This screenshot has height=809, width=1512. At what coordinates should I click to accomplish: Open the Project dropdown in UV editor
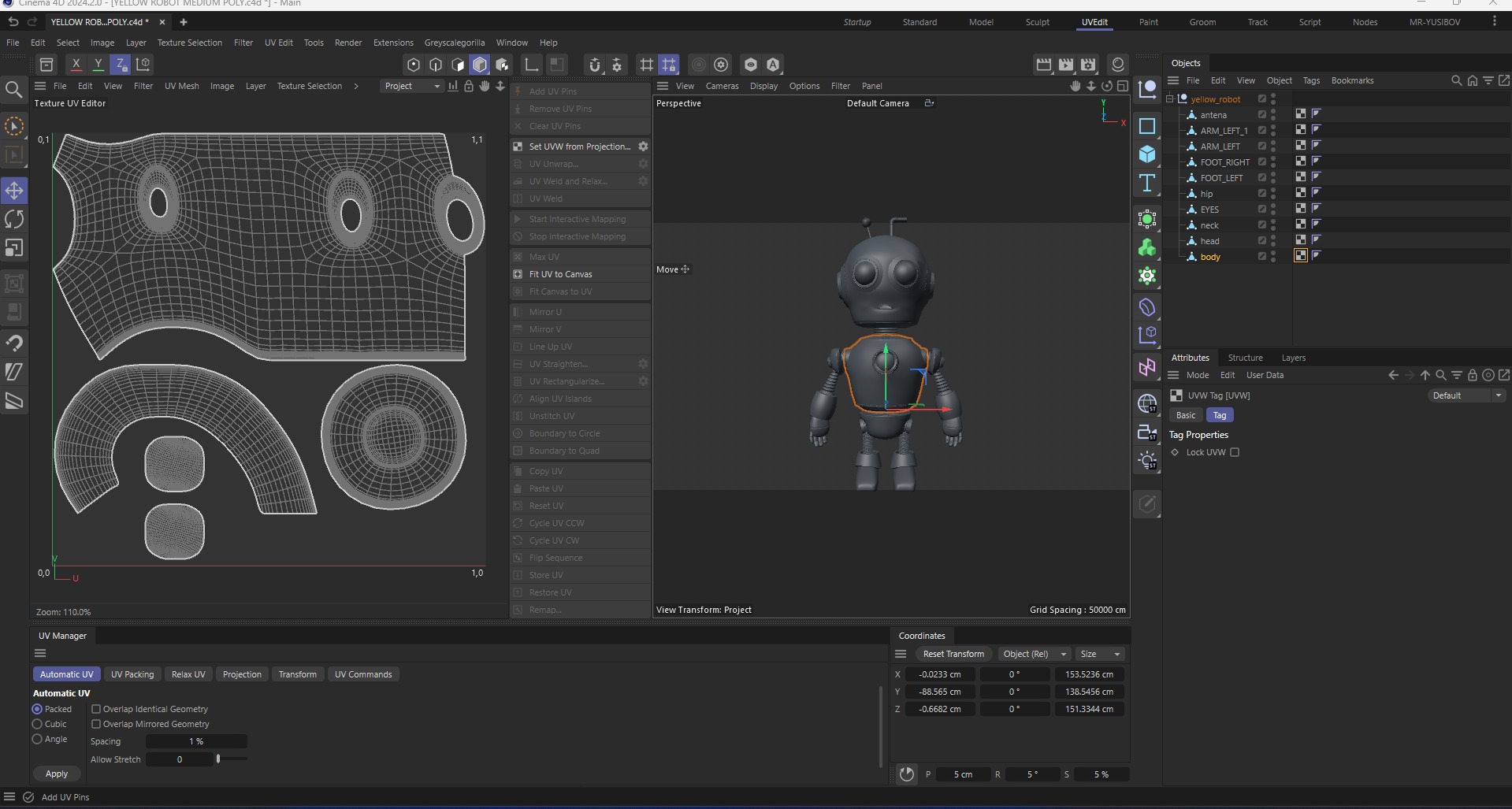point(411,86)
